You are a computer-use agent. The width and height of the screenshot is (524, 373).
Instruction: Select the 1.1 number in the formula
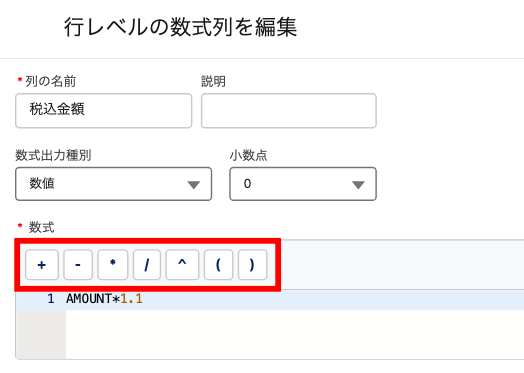131,299
